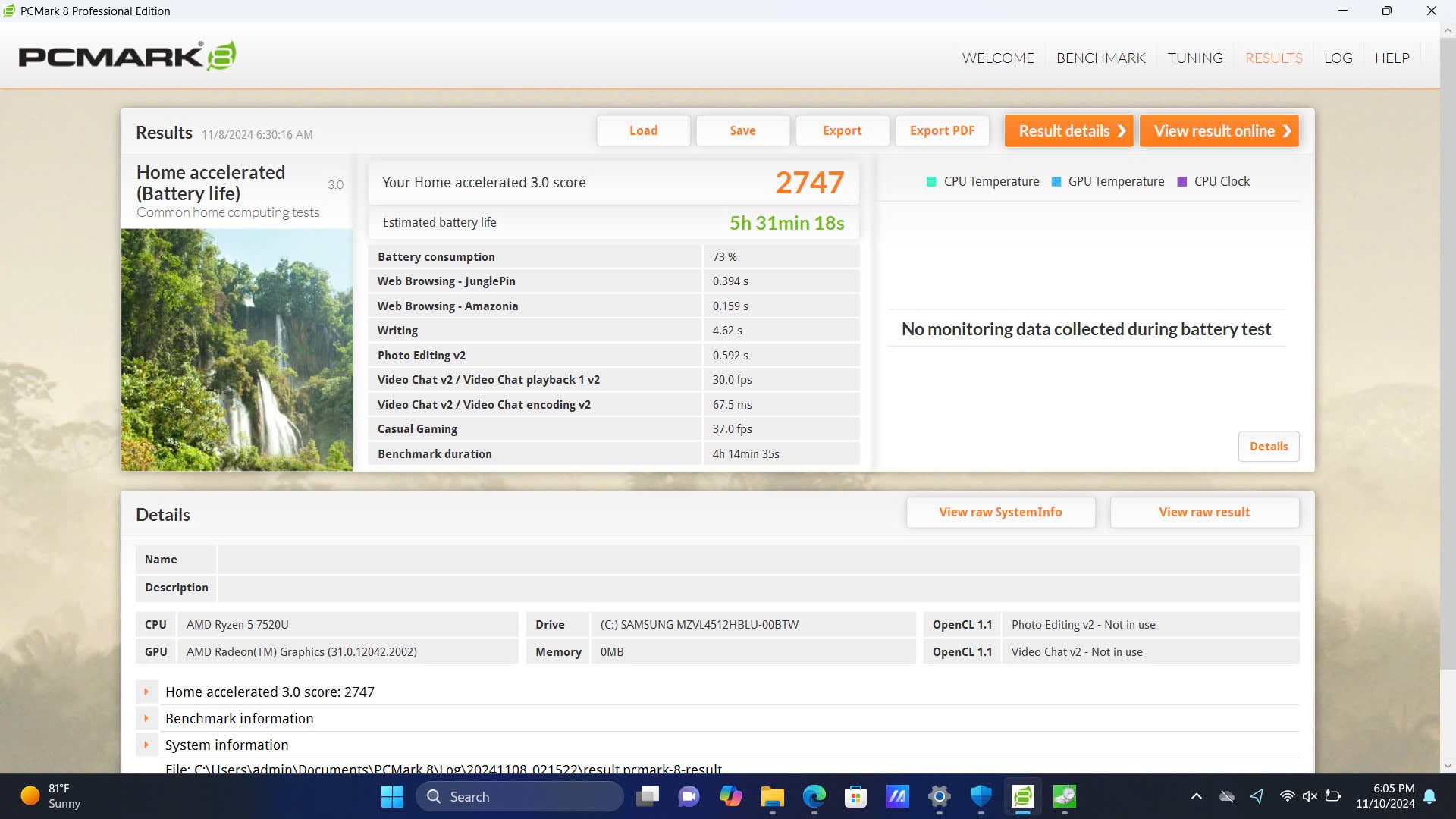Screen dimensions: 1456x819
Task: Toggle GPU Temperature legend swatch
Action: point(1056,181)
